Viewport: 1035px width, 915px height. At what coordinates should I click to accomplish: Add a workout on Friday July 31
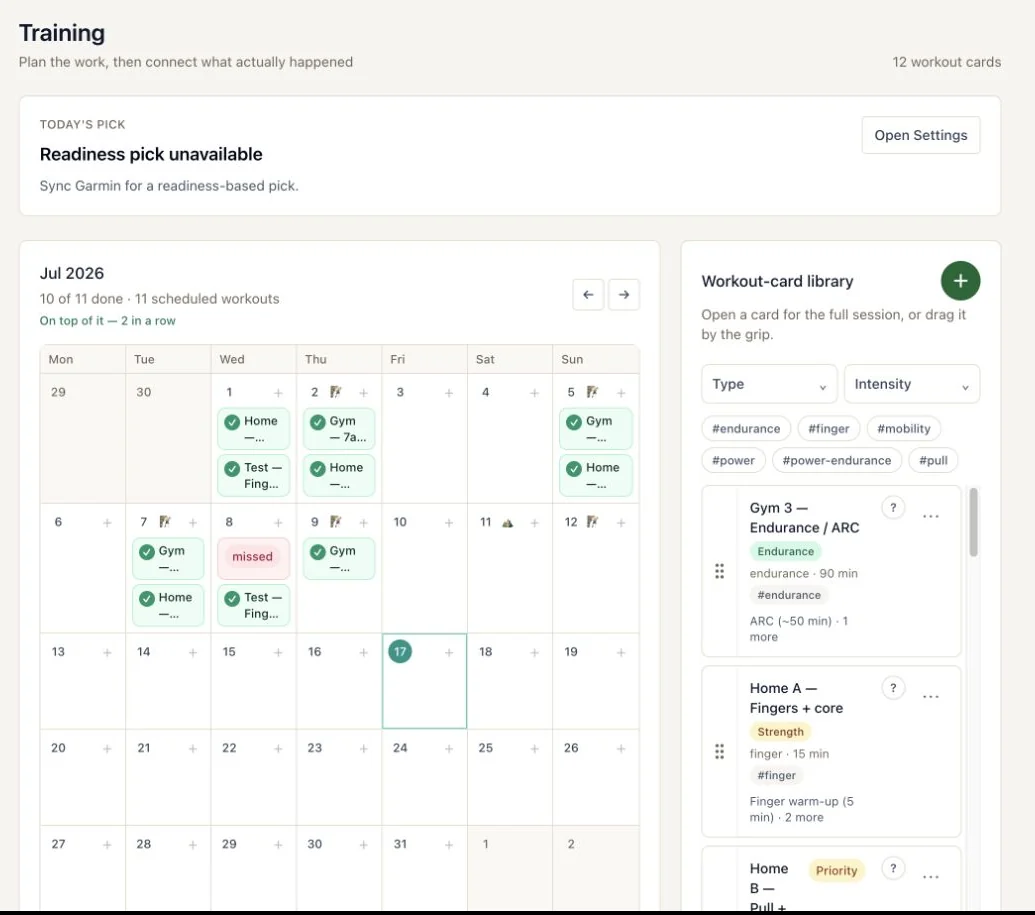click(449, 845)
